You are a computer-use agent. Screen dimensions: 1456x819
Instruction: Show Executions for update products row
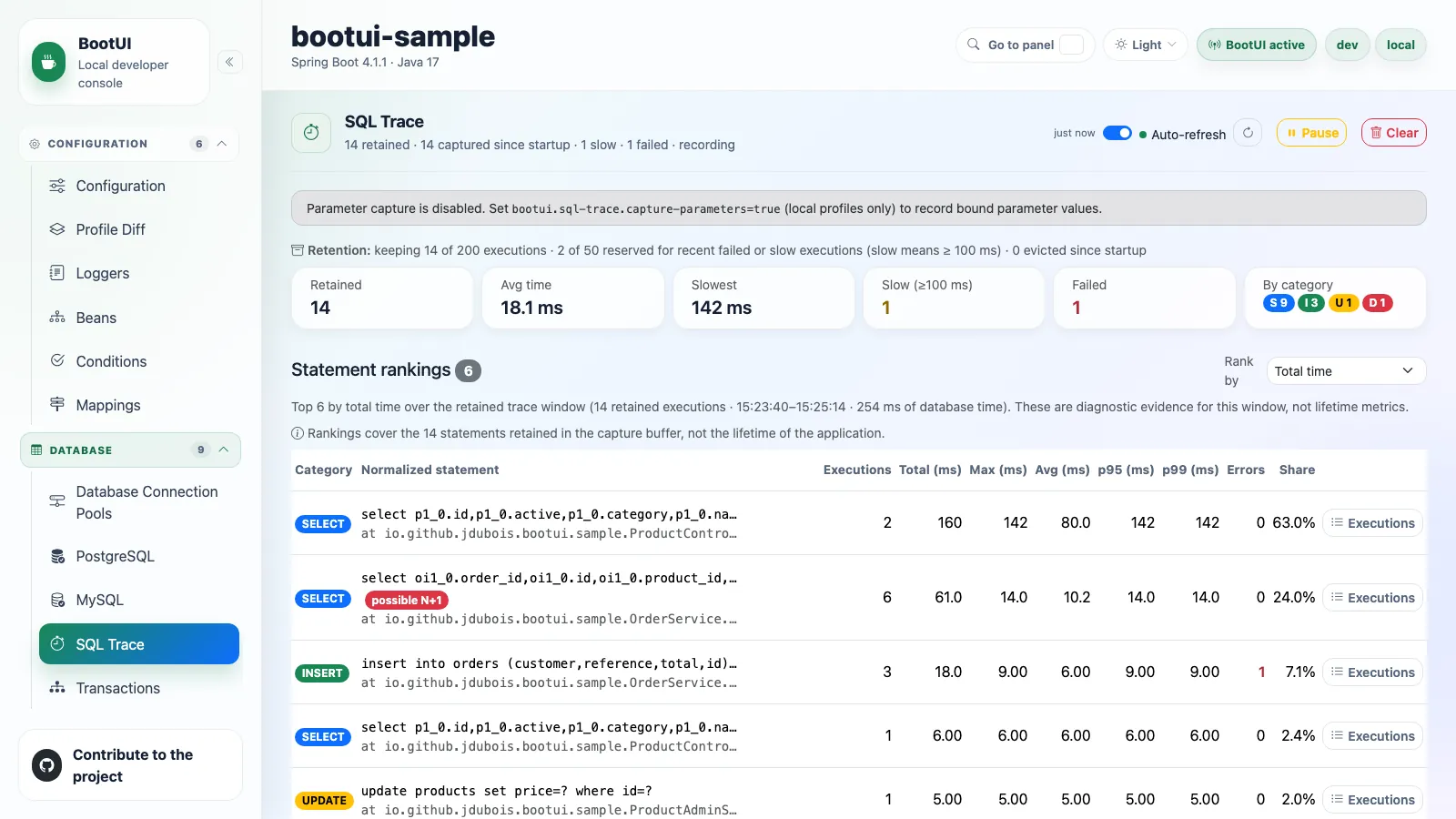[x=1372, y=800]
